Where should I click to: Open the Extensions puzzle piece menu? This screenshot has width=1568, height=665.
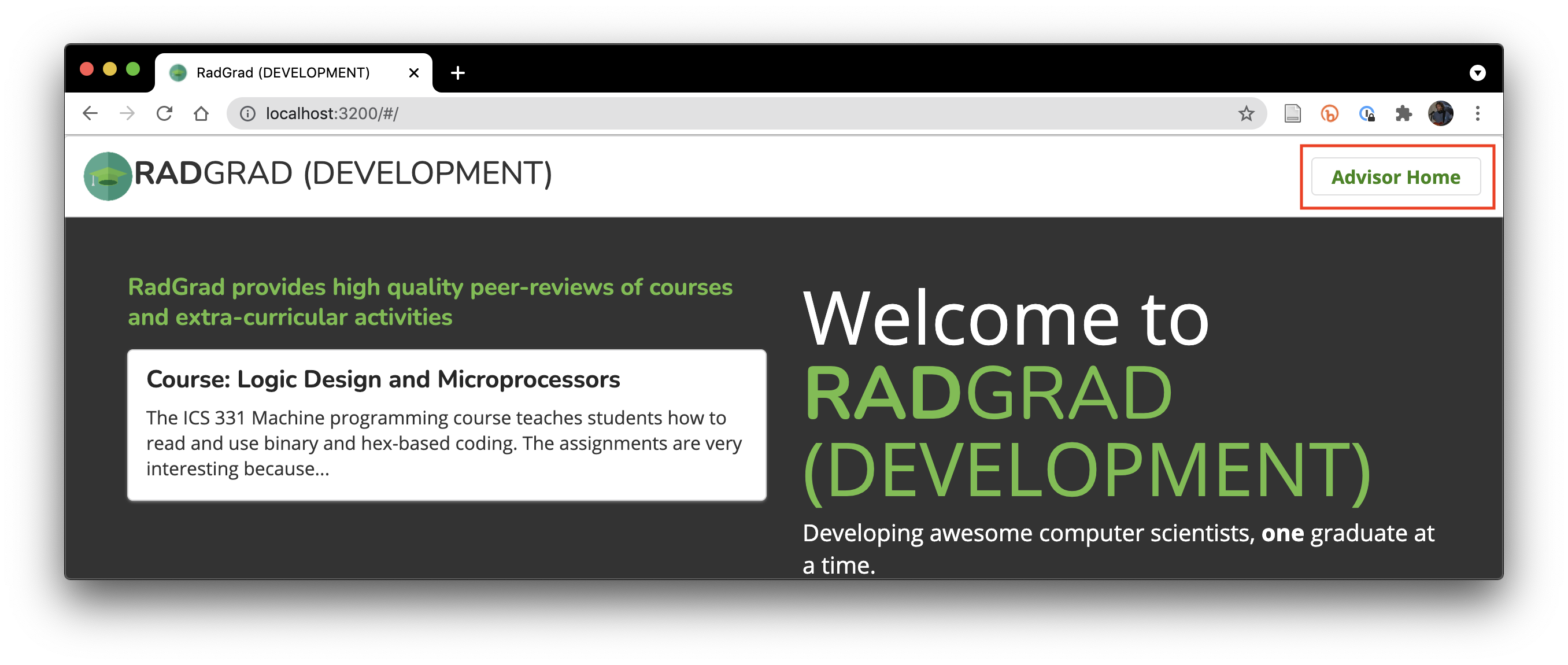(1403, 113)
